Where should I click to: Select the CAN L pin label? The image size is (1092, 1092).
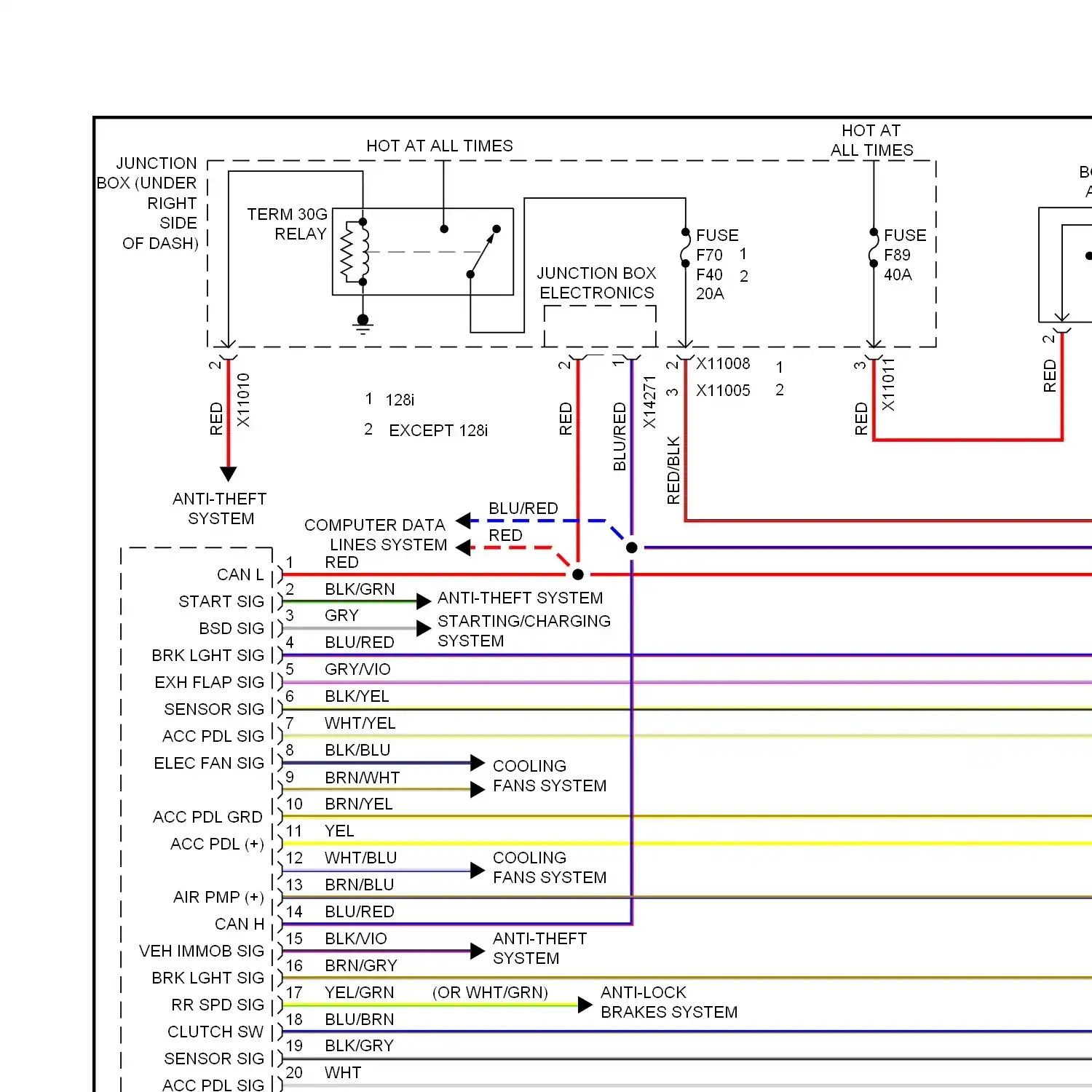[240, 575]
